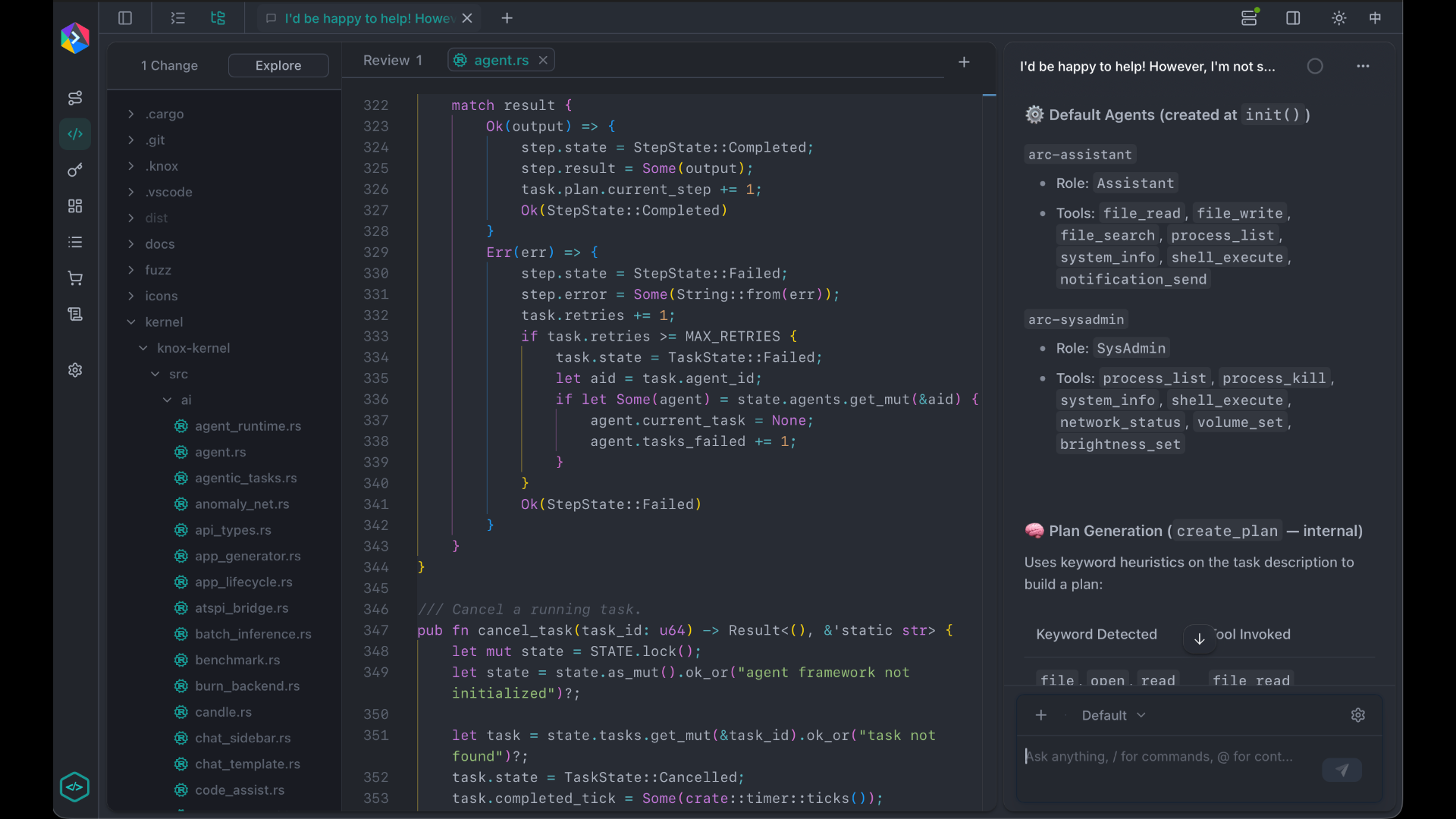Open the 'Review 1' editor tab

393,61
